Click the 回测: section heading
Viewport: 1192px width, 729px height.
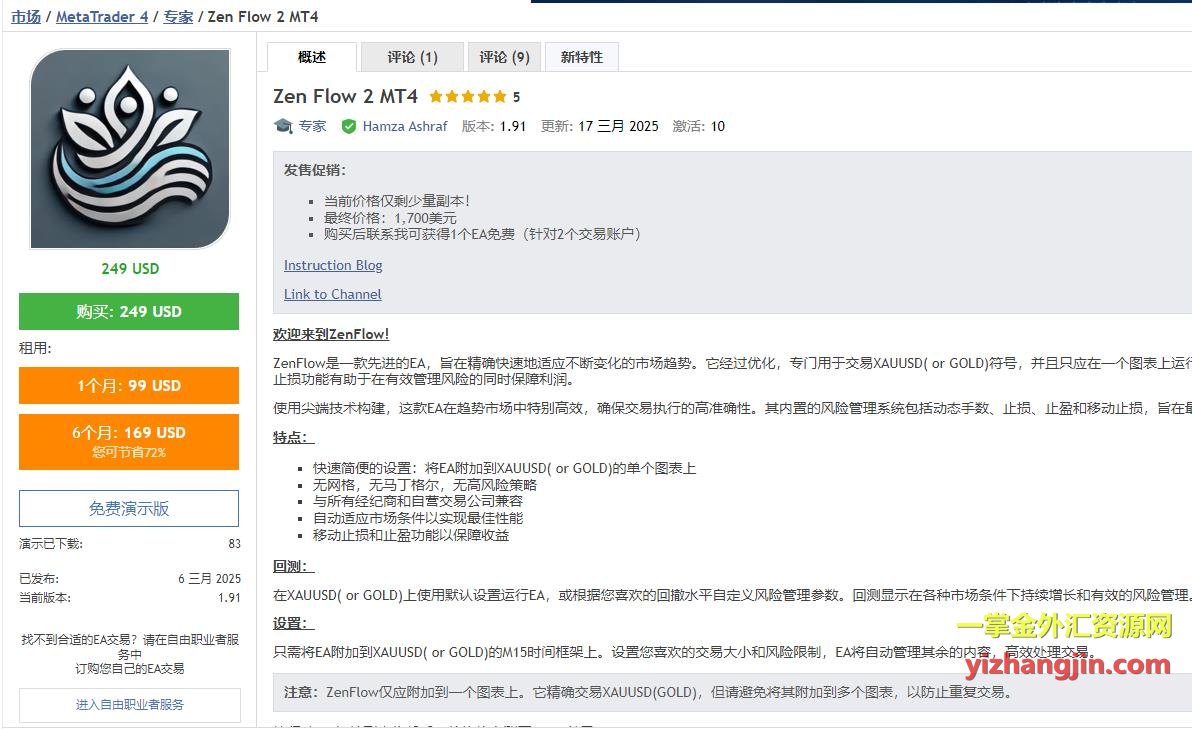coord(293,566)
